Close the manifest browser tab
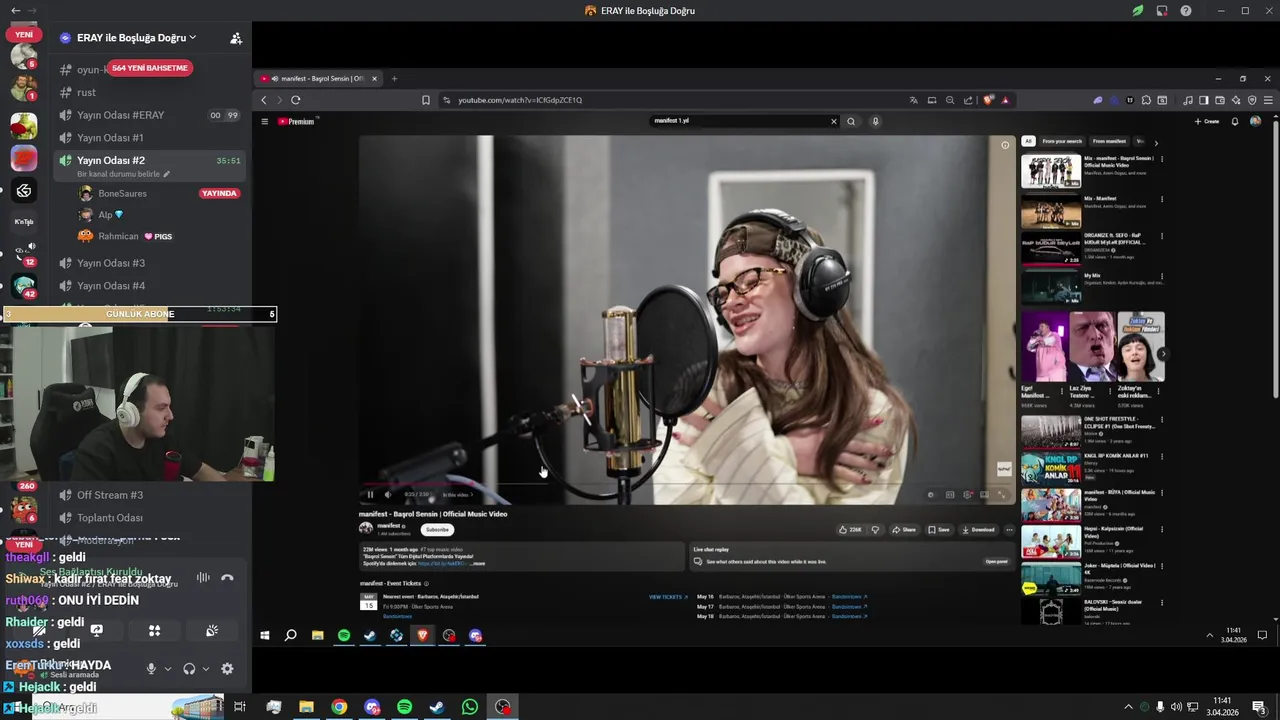The image size is (1280, 720). tap(375, 78)
